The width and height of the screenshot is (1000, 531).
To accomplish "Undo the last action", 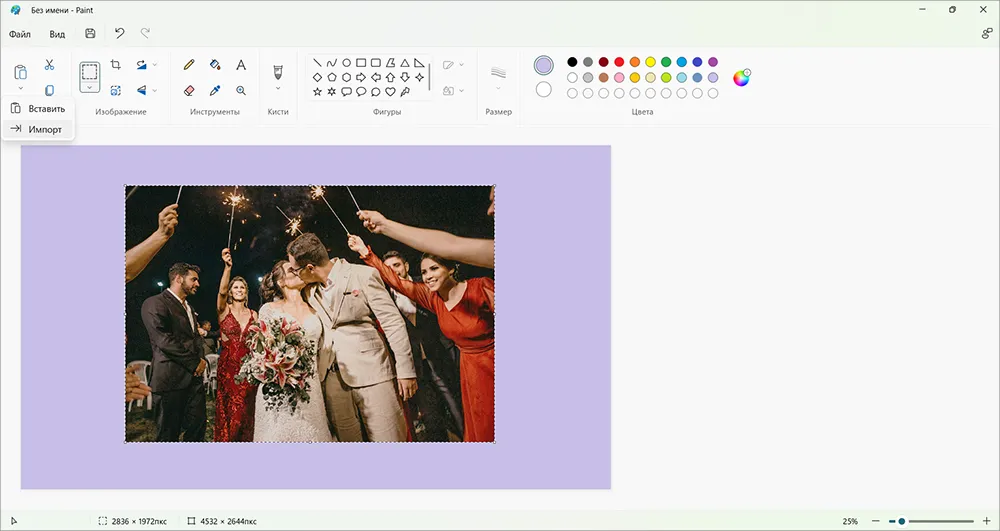I will tap(119, 34).
